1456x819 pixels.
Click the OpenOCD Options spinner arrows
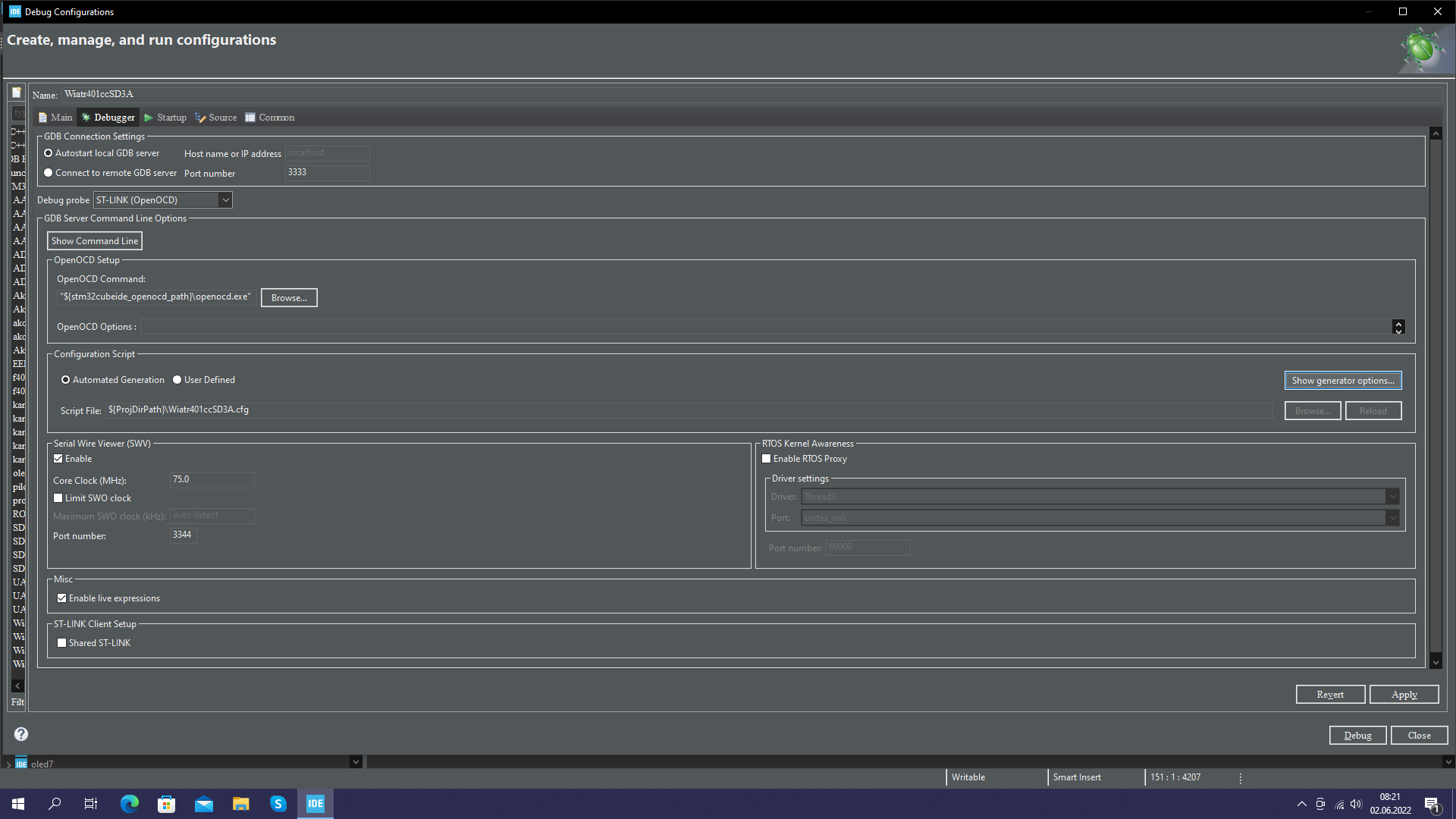click(1398, 327)
